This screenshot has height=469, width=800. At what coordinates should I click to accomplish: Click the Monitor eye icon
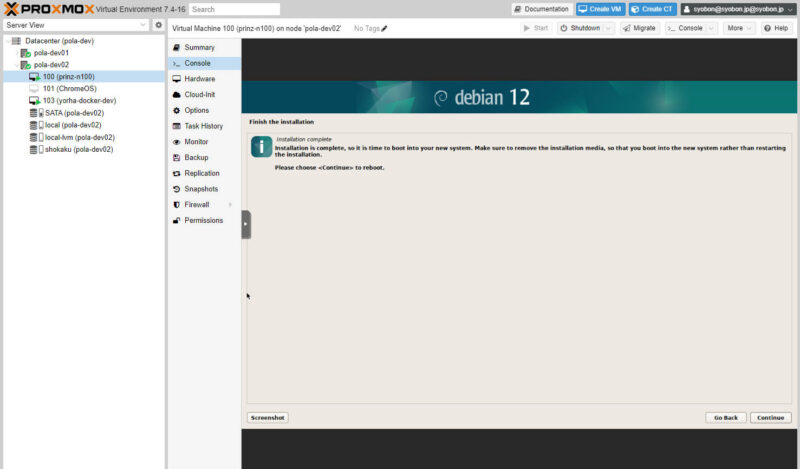click(x=177, y=142)
